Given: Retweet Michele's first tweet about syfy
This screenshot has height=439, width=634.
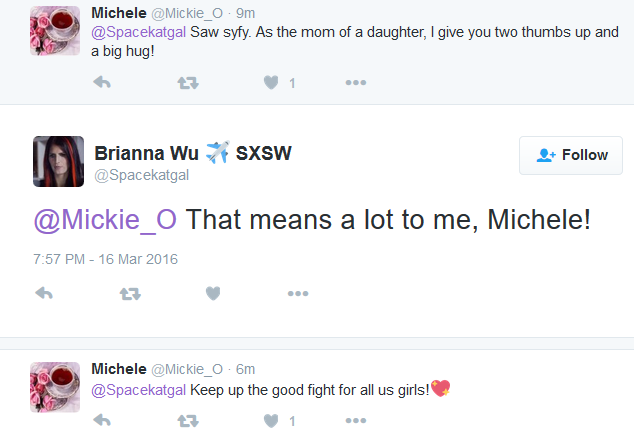Looking at the screenshot, I should [x=188, y=83].
